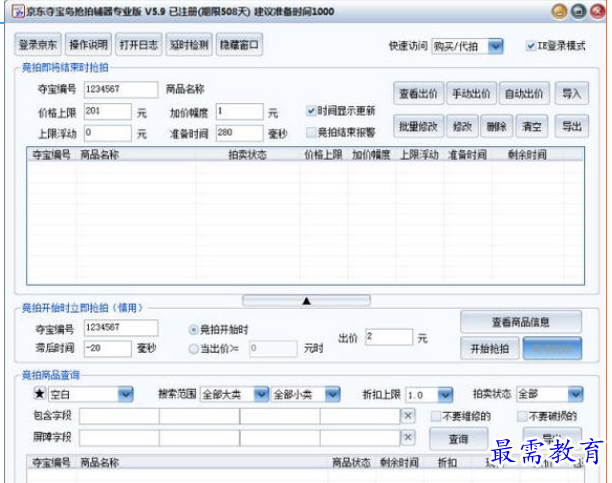The width and height of the screenshot is (612, 483).
Task: Clear the 包含字段 fields with X
Action: pyautogui.click(x=408, y=416)
